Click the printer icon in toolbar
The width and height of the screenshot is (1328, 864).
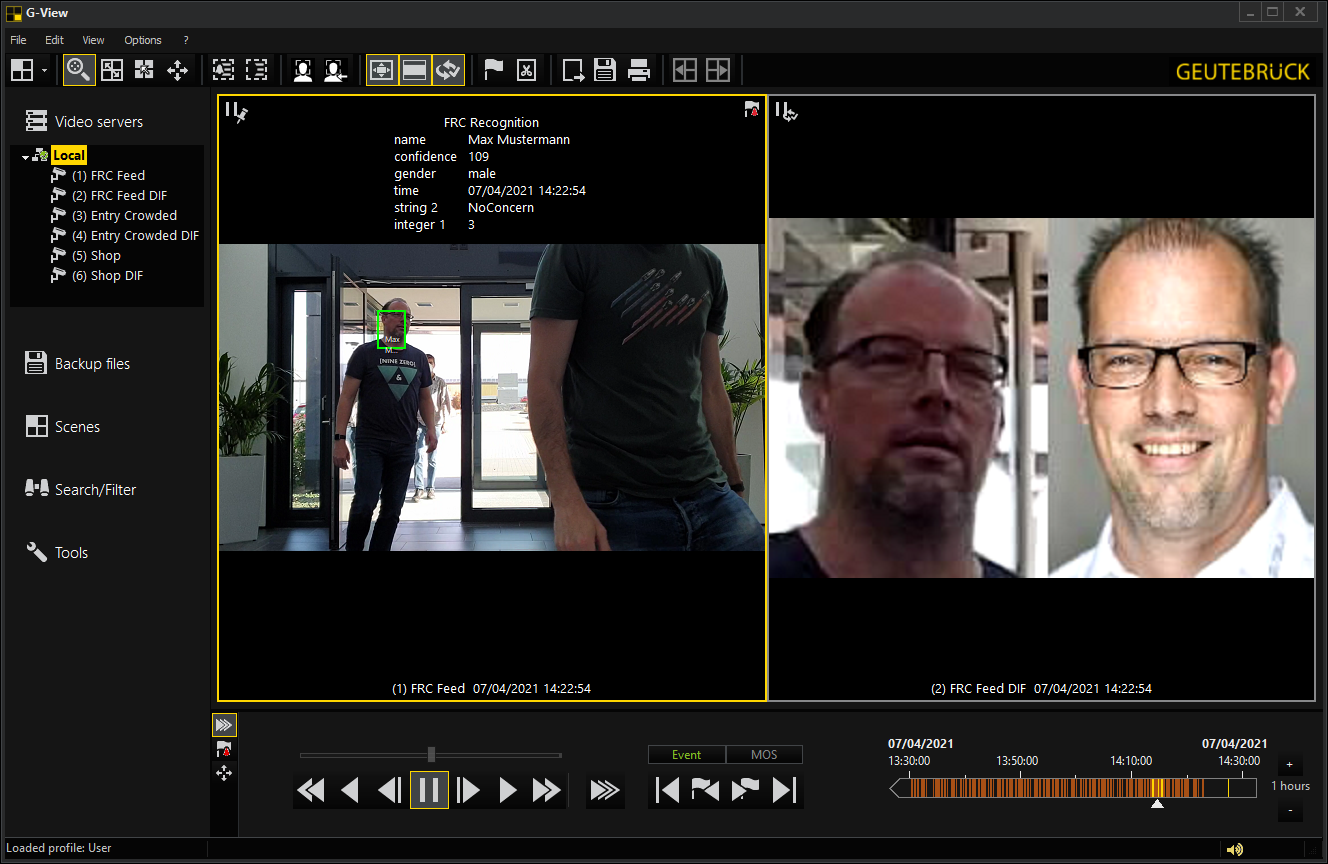coord(639,70)
